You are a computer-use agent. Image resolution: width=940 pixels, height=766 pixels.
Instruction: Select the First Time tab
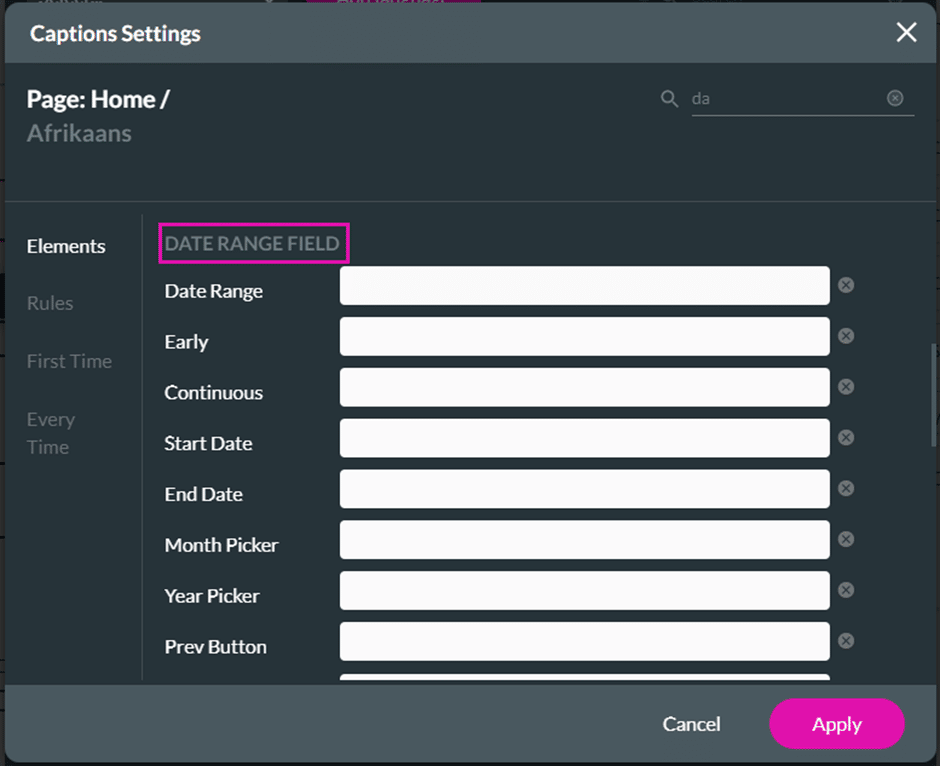tap(69, 361)
